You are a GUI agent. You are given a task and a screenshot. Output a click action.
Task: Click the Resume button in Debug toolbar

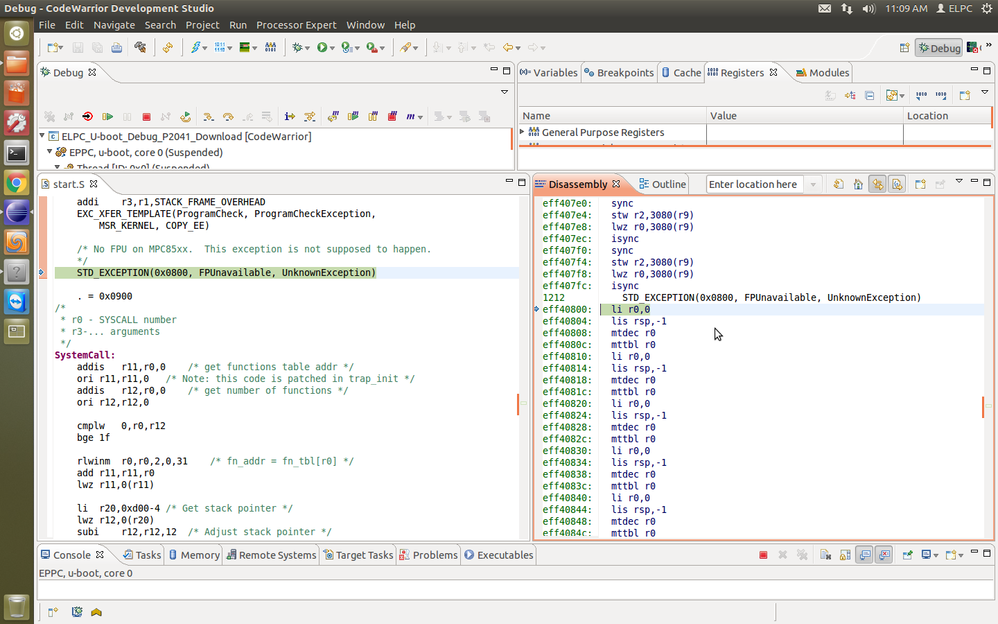[x=108, y=117]
